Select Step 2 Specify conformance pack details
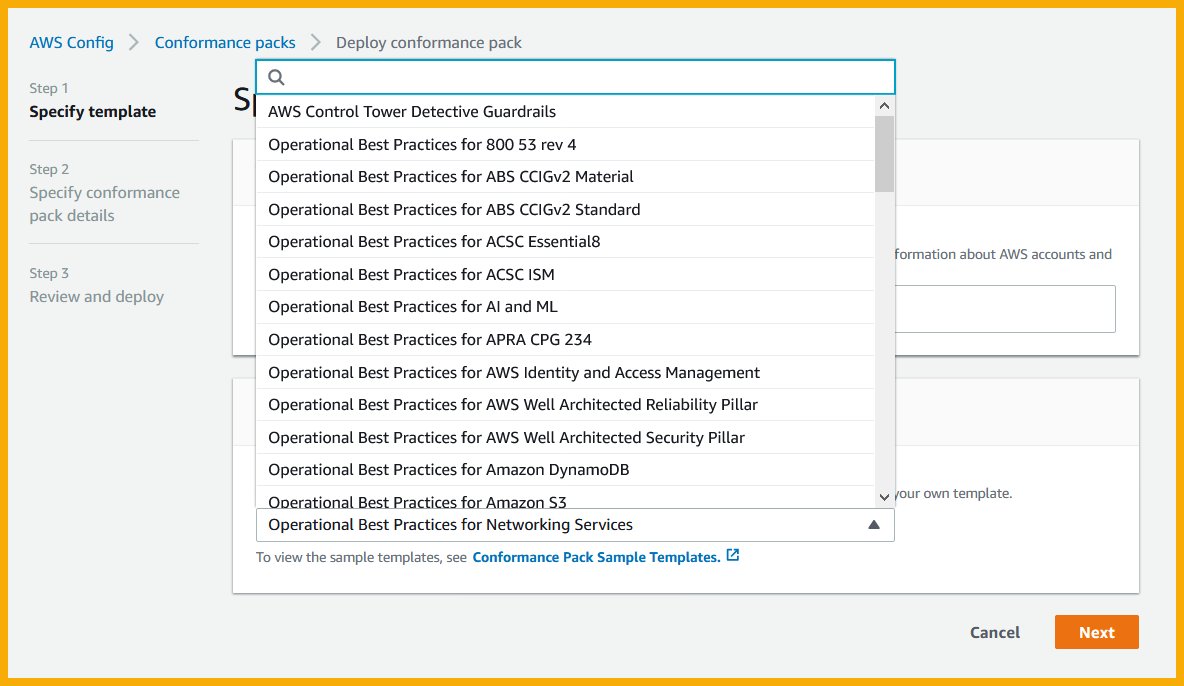 pyautogui.click(x=104, y=193)
